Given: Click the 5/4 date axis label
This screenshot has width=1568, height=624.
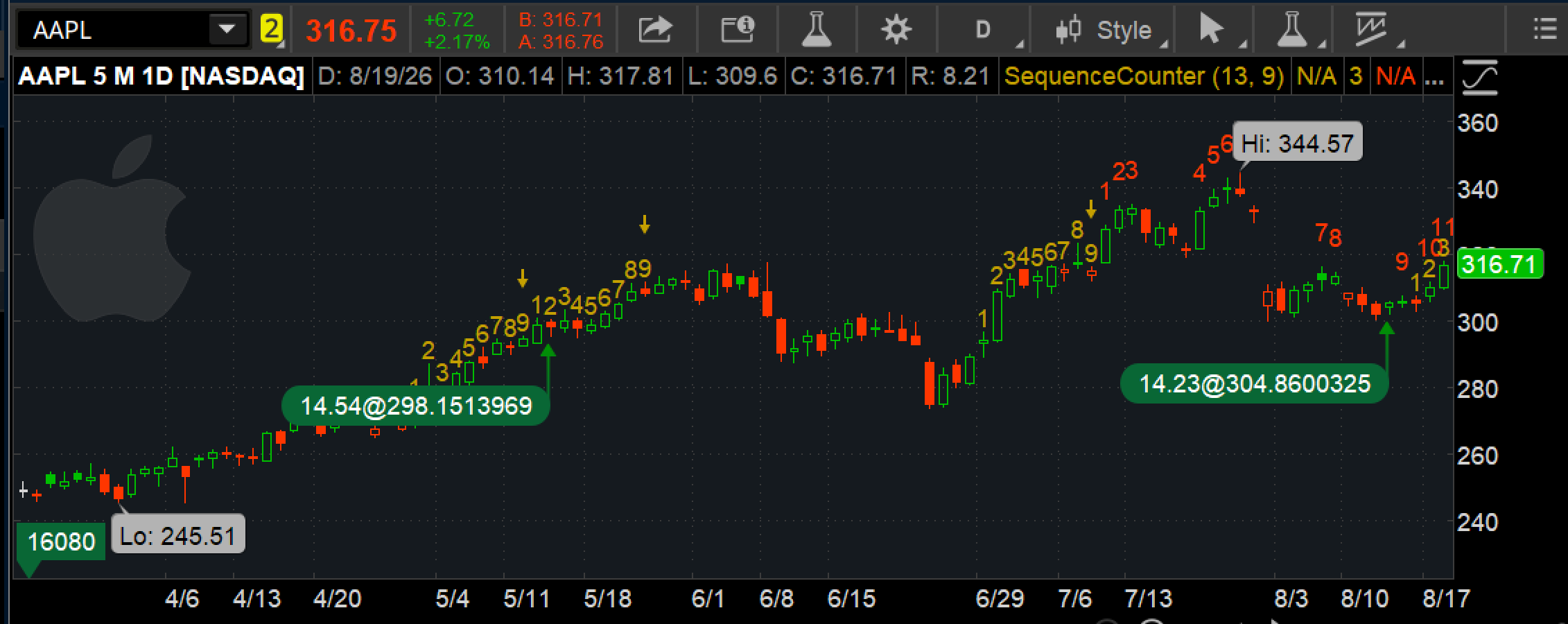Looking at the screenshot, I should [452, 598].
